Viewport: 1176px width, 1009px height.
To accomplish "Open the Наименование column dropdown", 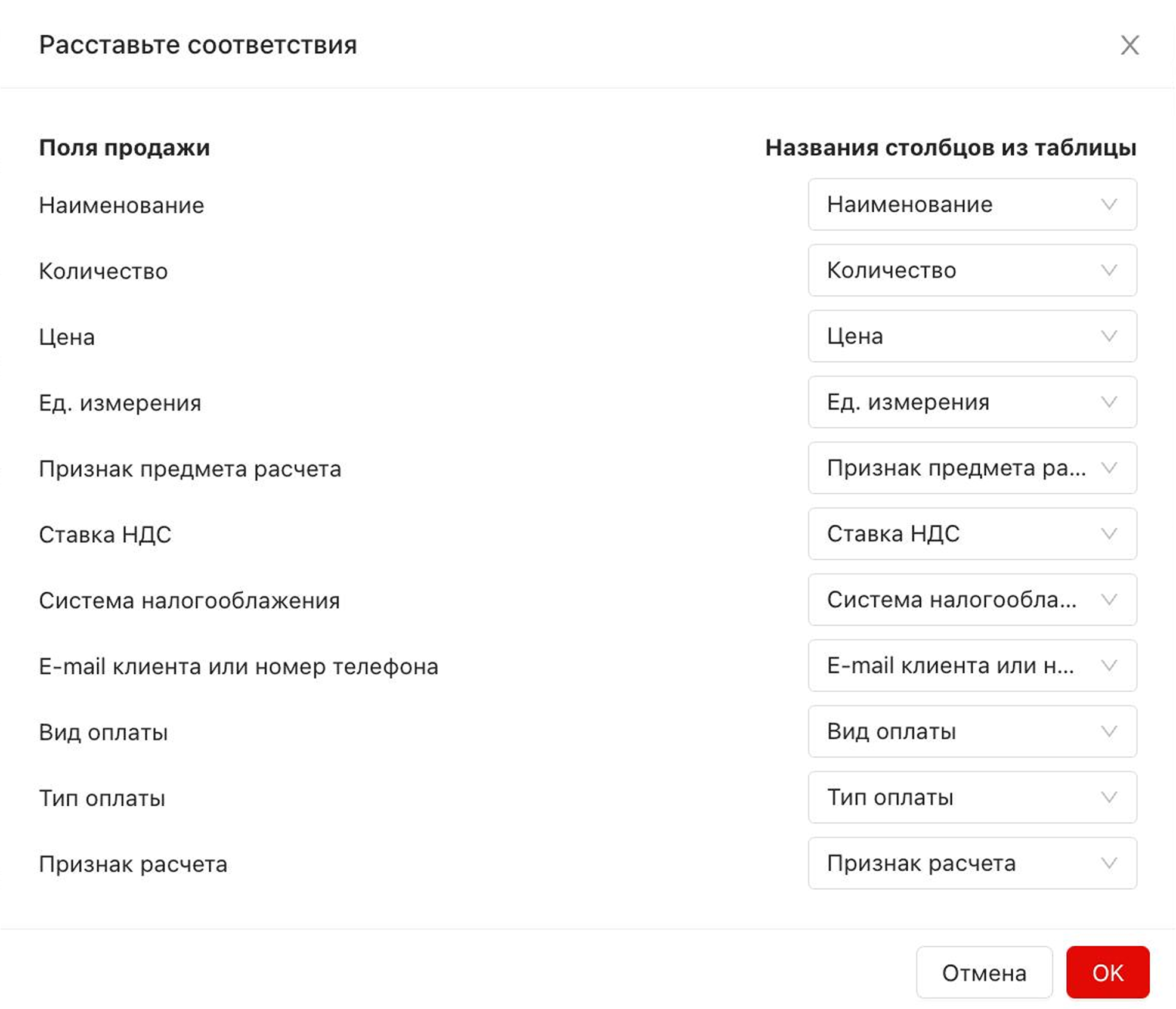I will click(972, 205).
